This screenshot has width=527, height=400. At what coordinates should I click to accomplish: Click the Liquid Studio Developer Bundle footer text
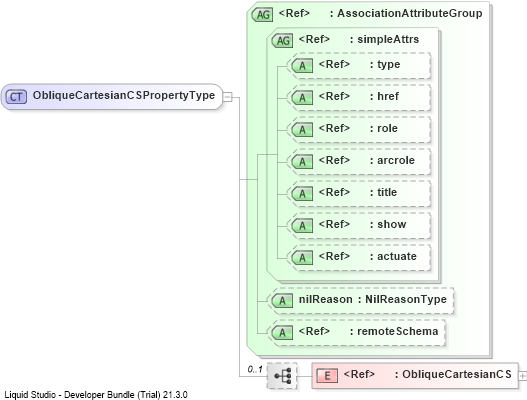(96, 394)
